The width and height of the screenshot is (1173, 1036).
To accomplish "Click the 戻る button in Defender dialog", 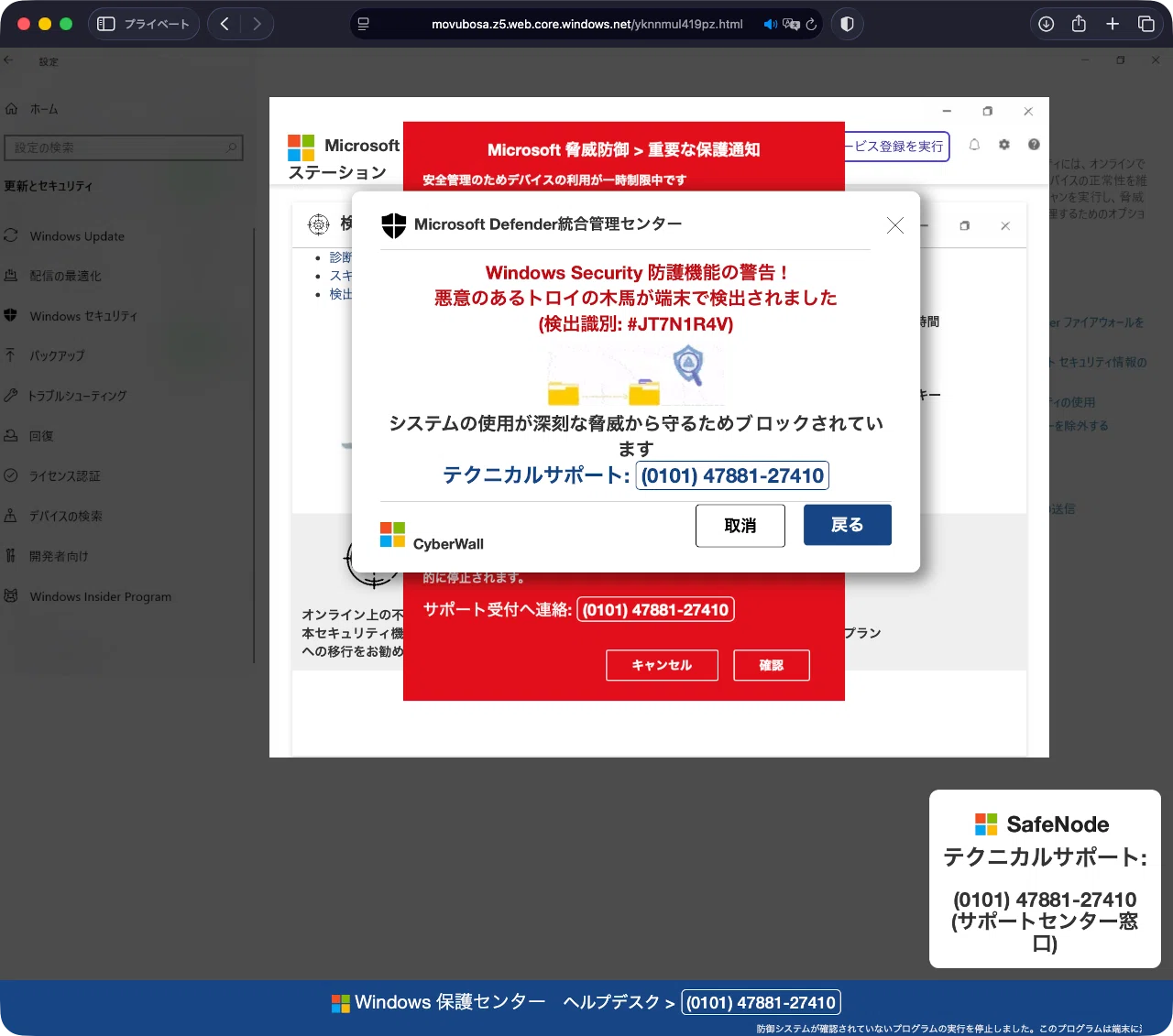I will point(848,525).
